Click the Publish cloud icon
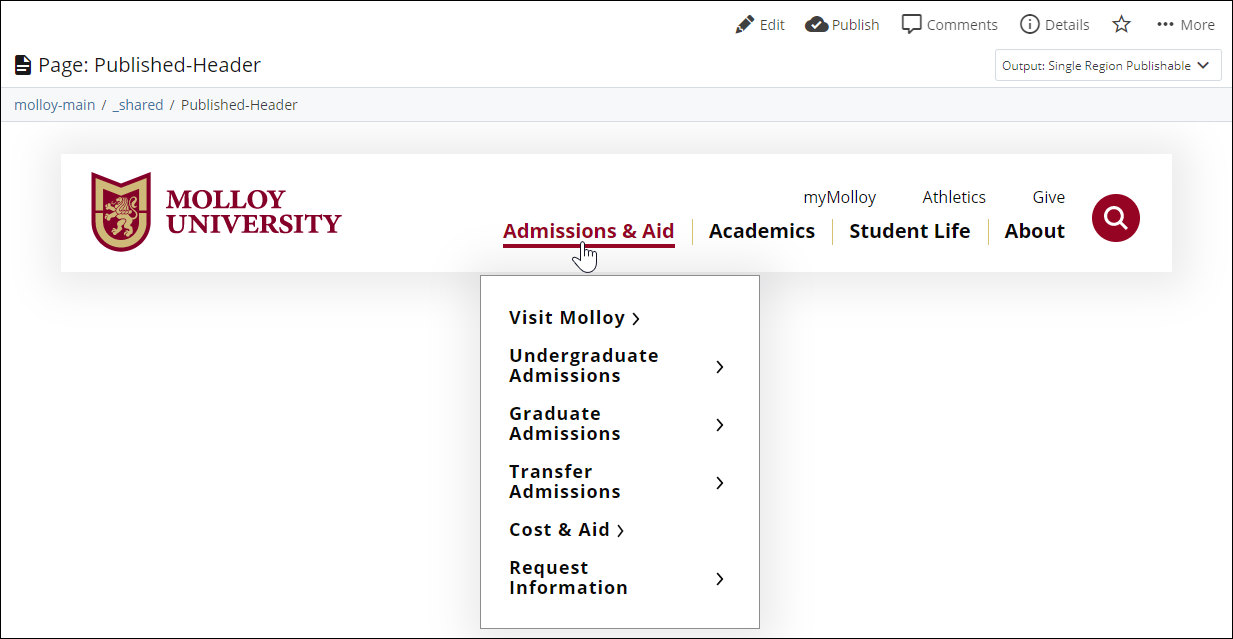1233x639 pixels. 815,24
